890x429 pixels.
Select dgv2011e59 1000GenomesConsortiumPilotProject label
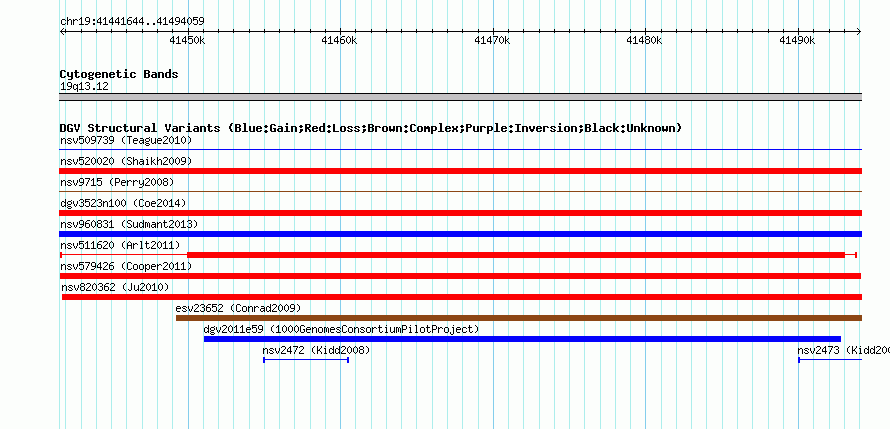(x=342, y=329)
